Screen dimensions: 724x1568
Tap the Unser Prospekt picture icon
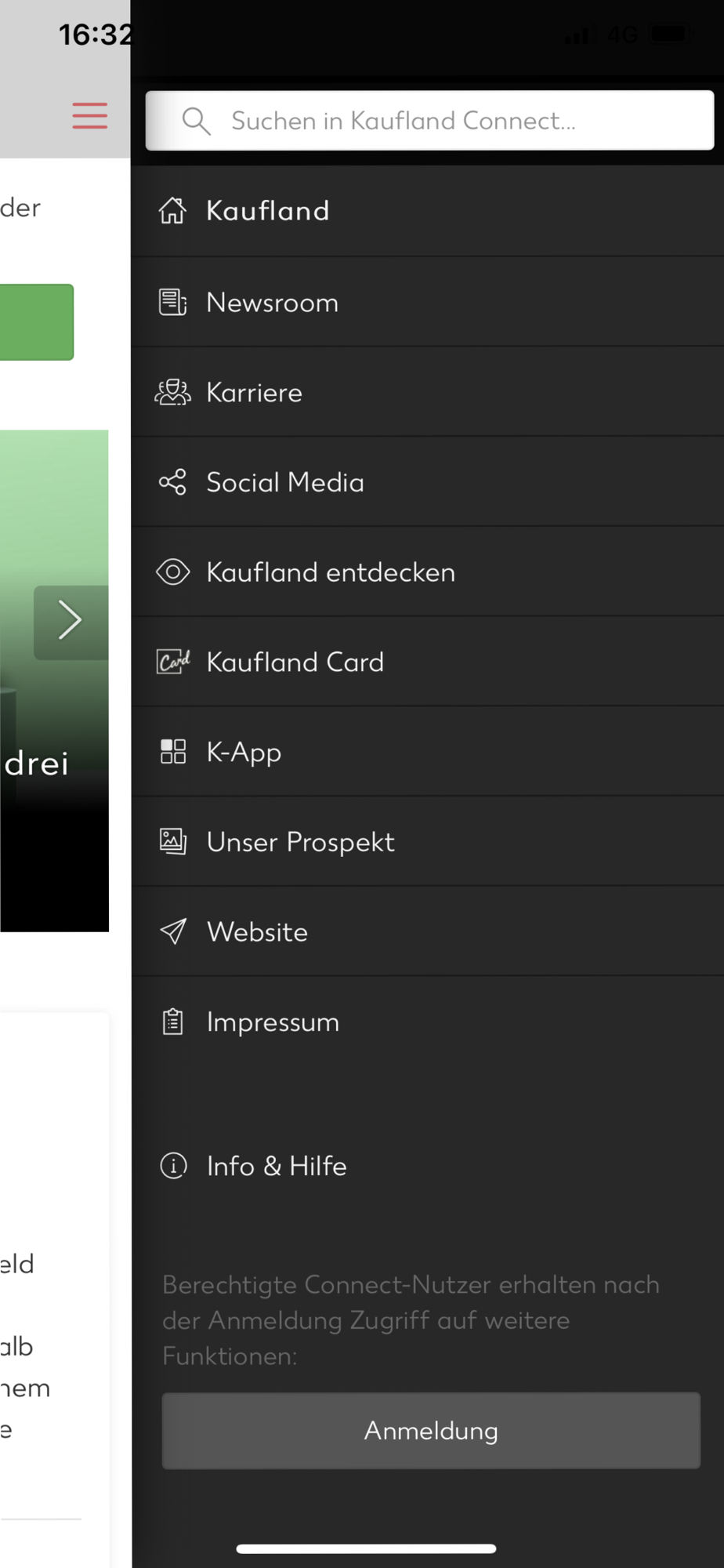(x=173, y=841)
